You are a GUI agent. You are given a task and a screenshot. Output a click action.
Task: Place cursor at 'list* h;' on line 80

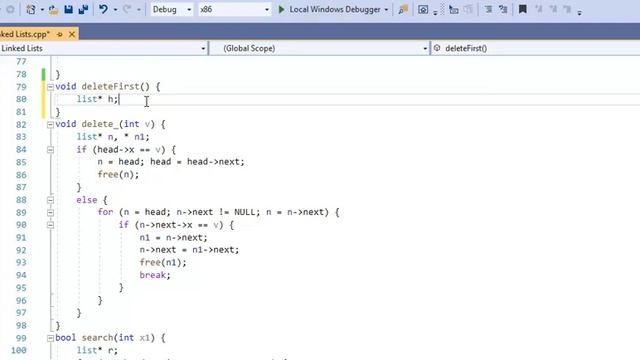point(97,99)
